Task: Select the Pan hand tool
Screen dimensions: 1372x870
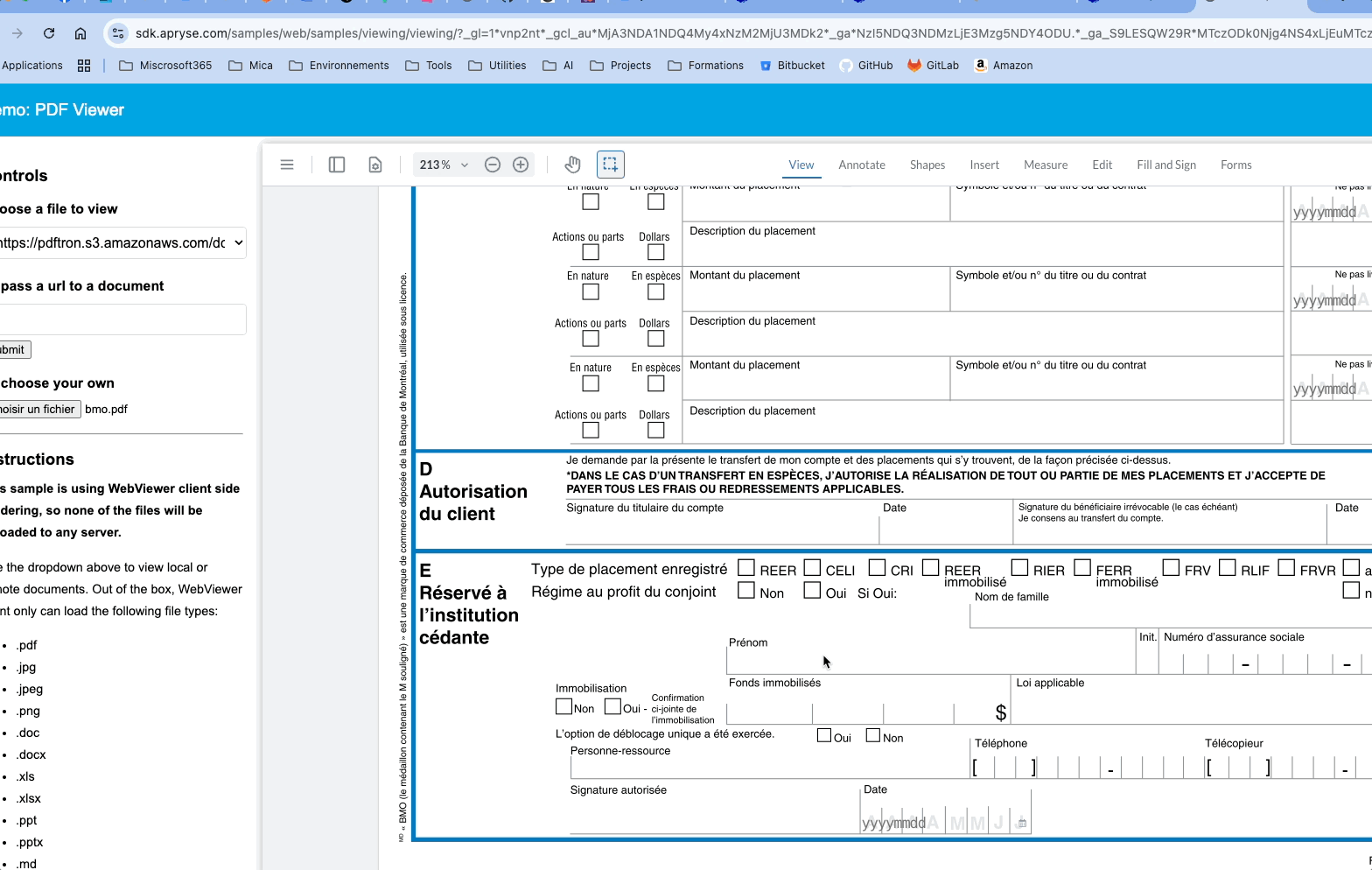Action: coord(572,165)
